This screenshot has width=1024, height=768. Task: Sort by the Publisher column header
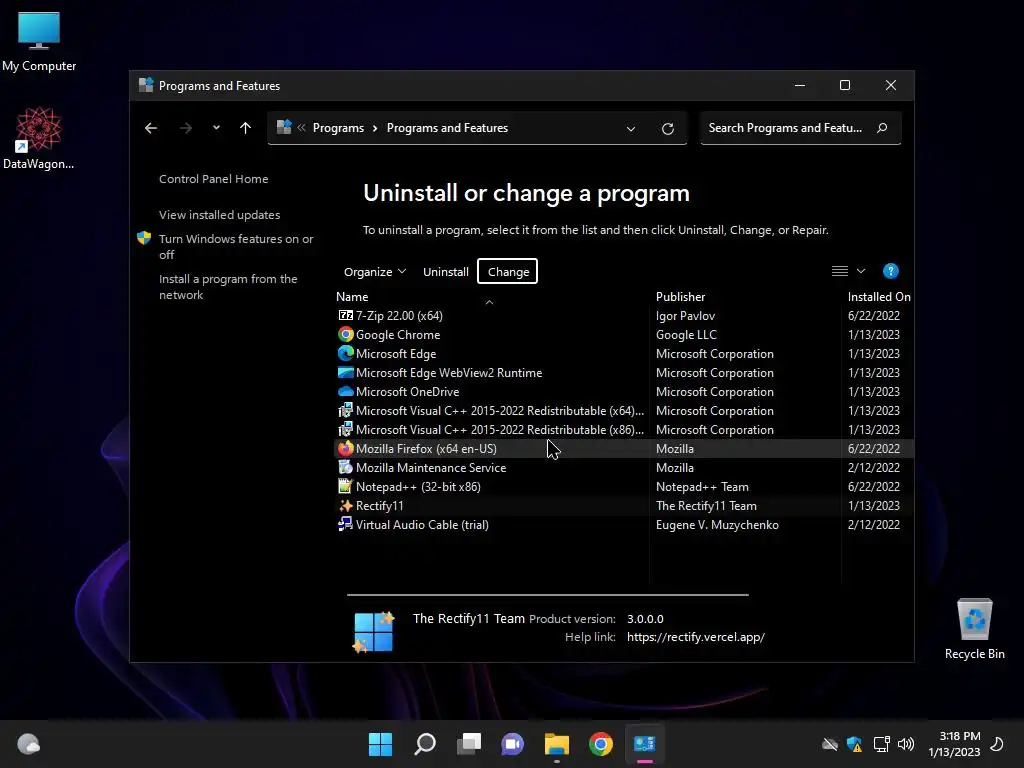coord(680,296)
